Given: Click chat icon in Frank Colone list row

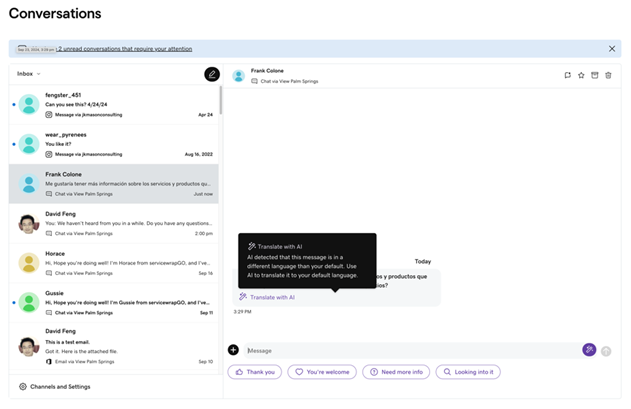Looking at the screenshot, I should click(x=49, y=194).
